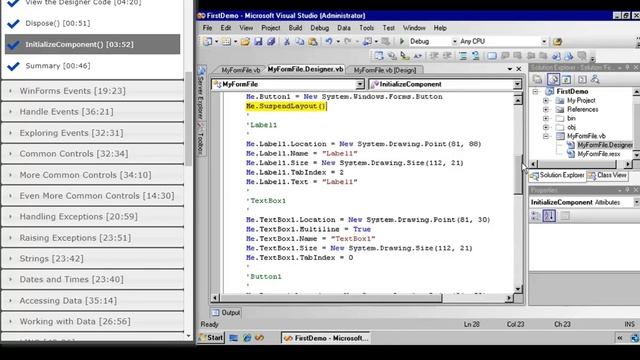640x360 pixels.
Task: Open the File menu
Action: (208, 28)
